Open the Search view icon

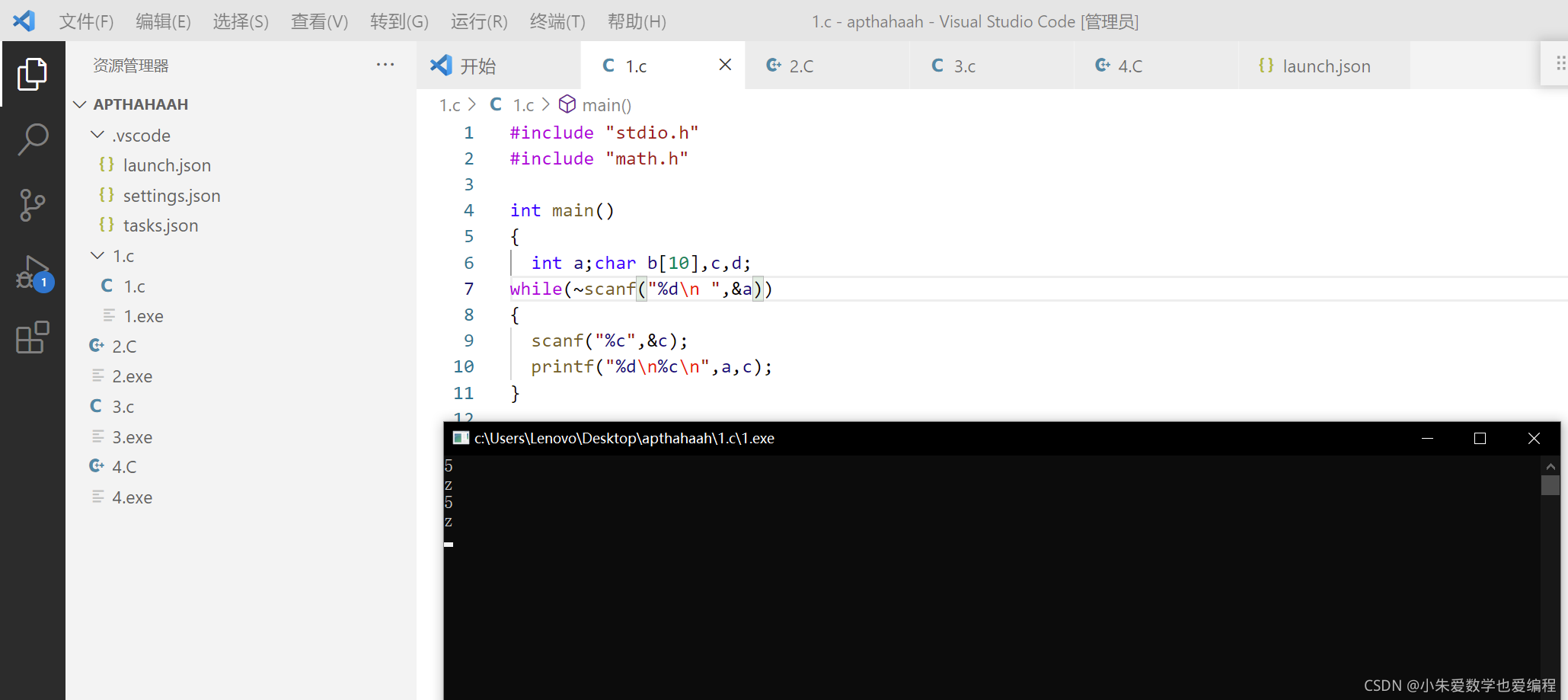click(32, 139)
